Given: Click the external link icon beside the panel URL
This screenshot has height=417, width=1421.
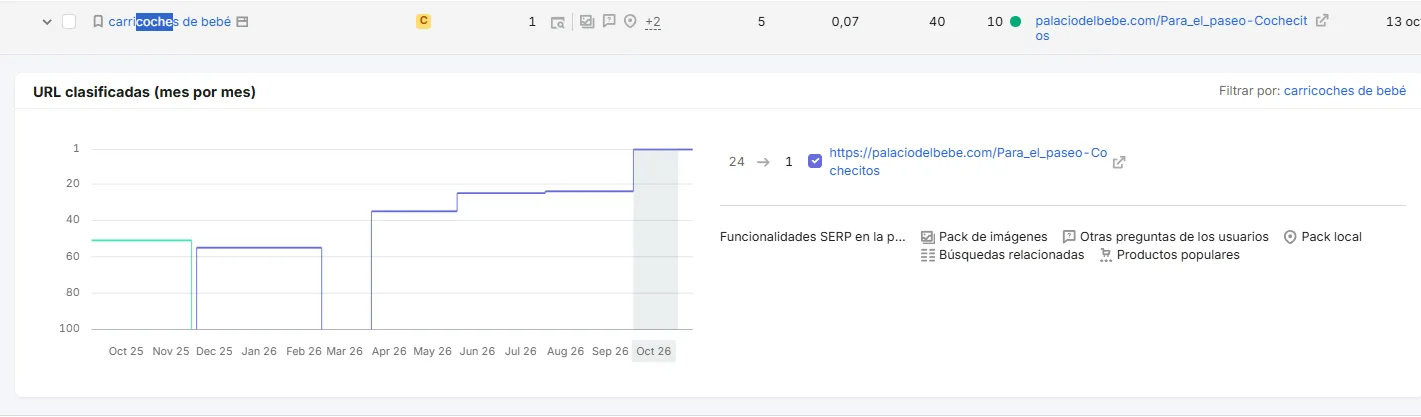Looking at the screenshot, I should click(1119, 162).
